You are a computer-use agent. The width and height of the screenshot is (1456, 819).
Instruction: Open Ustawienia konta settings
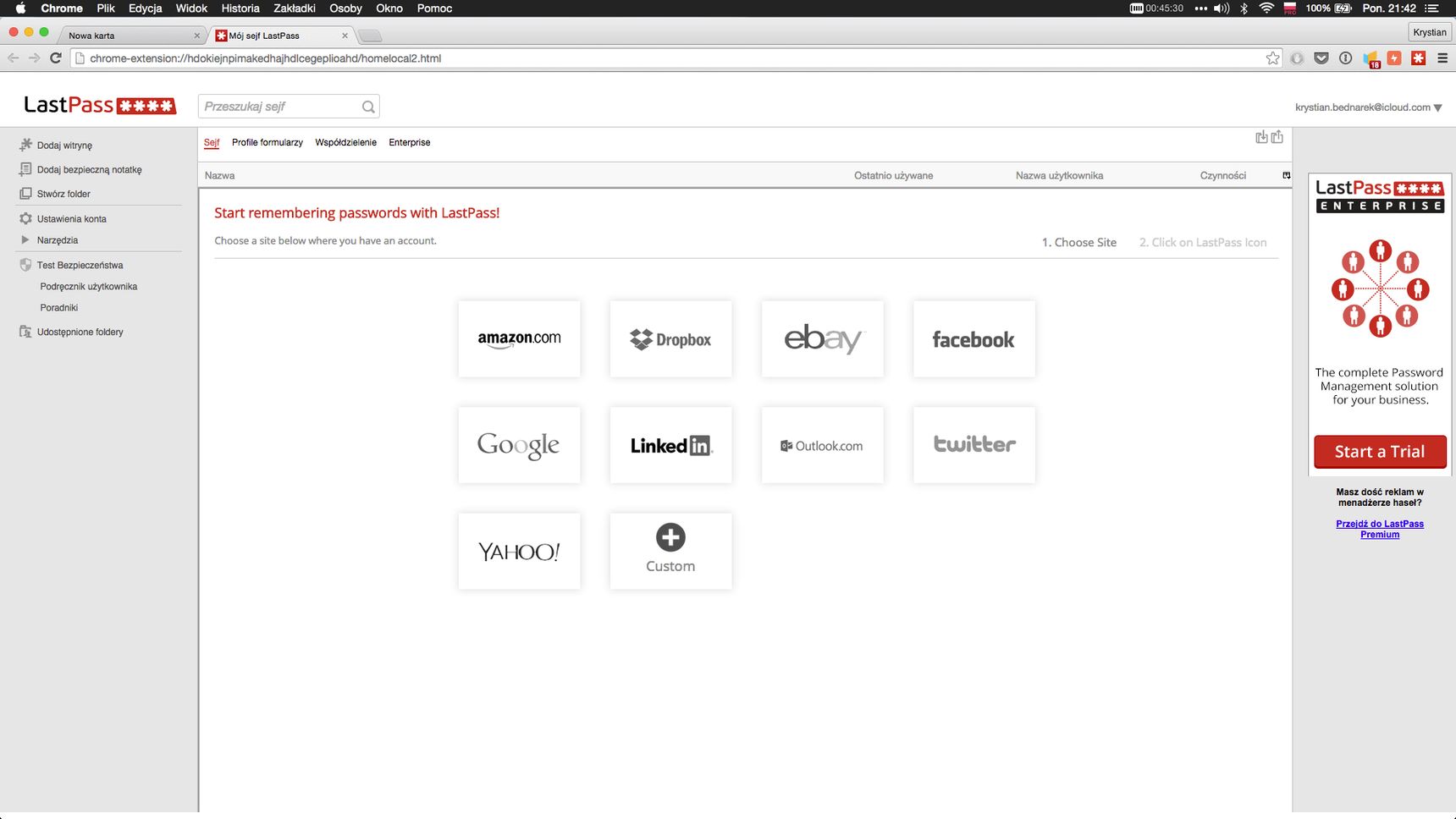point(71,218)
